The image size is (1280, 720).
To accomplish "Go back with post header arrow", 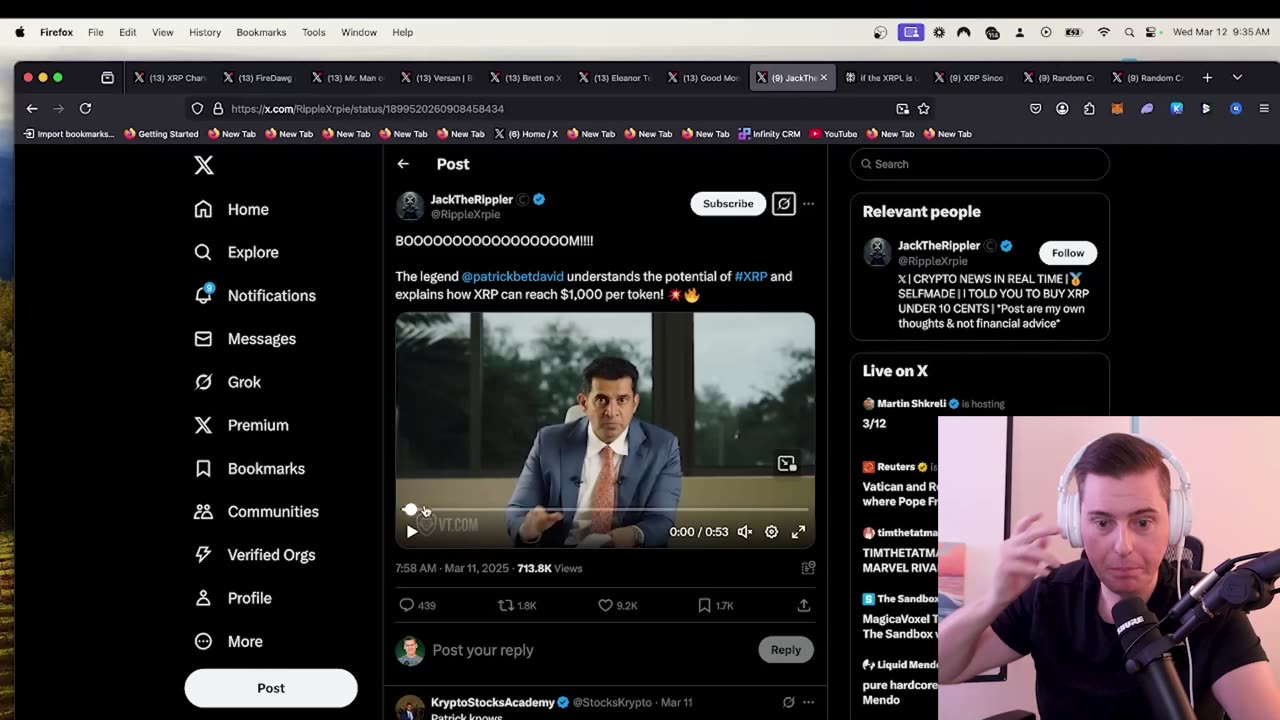I will click(x=403, y=164).
